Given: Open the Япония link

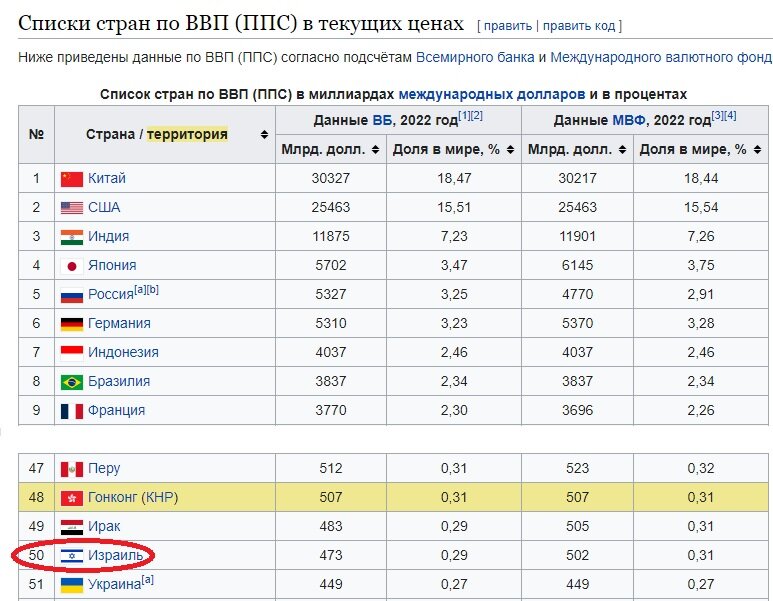Looking at the screenshot, I should [x=112, y=265].
